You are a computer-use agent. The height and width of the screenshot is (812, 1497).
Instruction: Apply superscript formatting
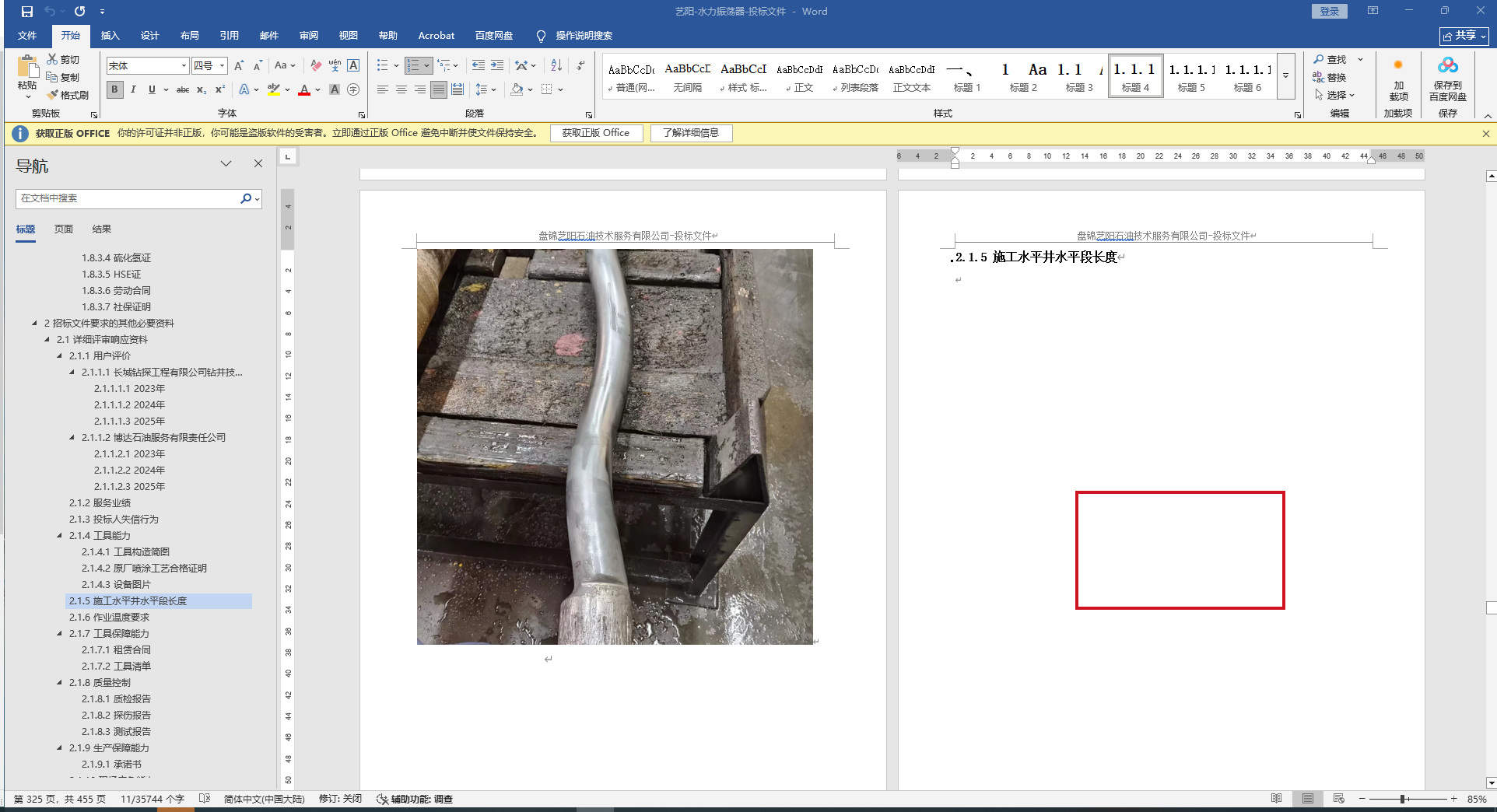pyautogui.click(x=220, y=89)
